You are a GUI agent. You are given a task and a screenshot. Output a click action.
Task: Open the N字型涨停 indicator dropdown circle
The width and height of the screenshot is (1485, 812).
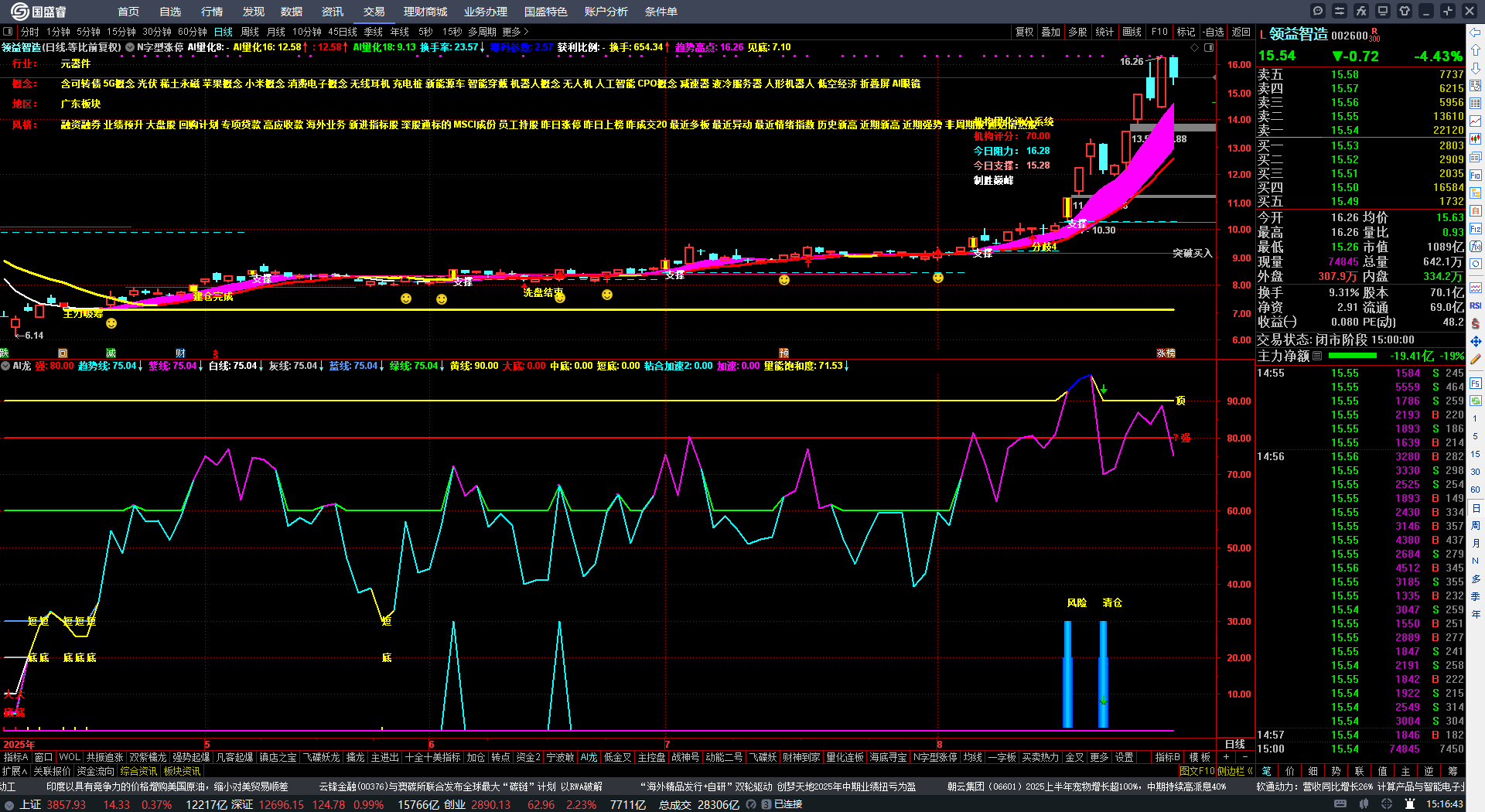pos(130,47)
